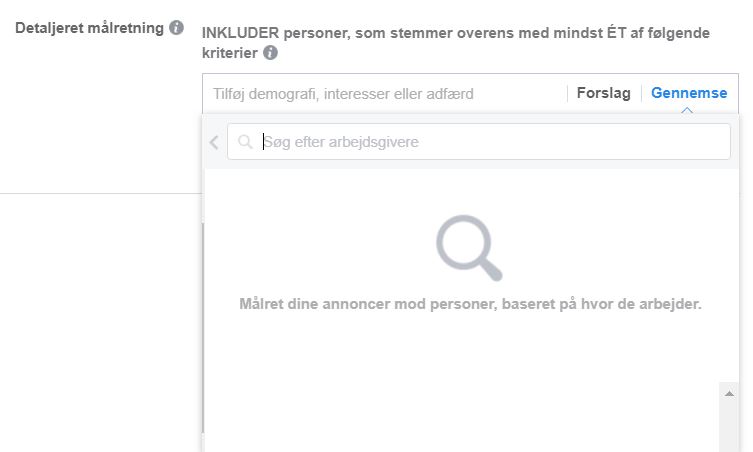
Task: Go back using the left chevron arrow
Action: coord(214,142)
